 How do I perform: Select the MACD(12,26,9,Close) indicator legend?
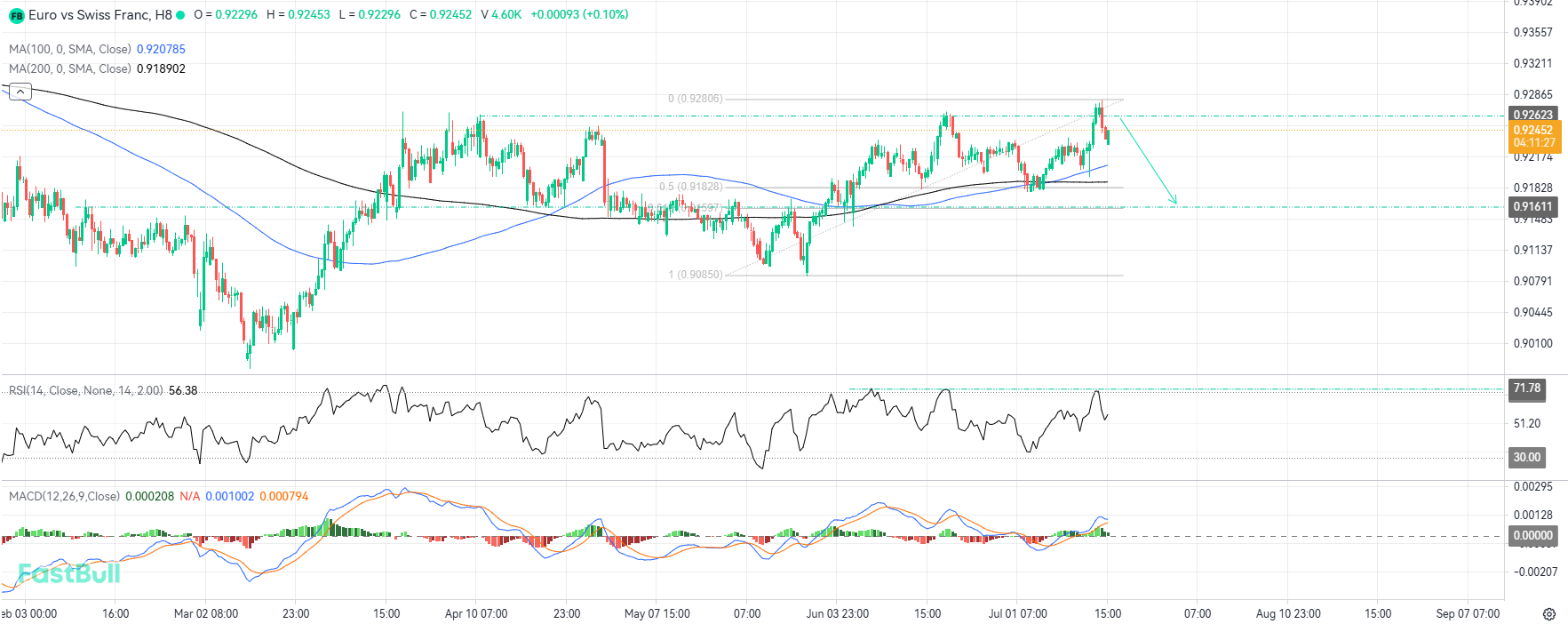coord(64,496)
